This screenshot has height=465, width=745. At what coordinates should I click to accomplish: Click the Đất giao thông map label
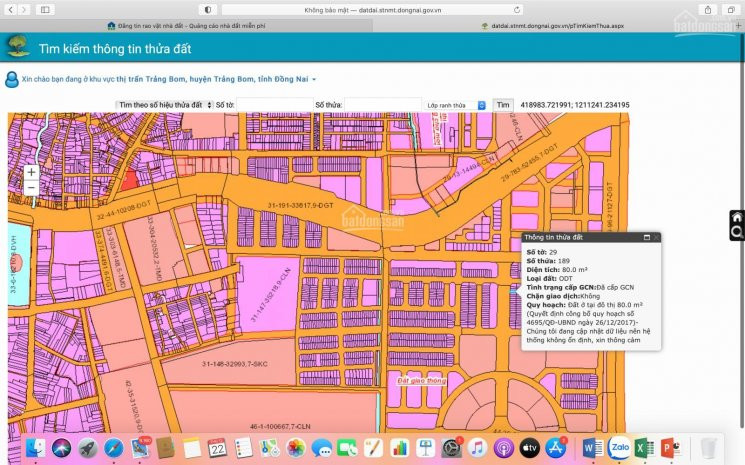(x=421, y=380)
